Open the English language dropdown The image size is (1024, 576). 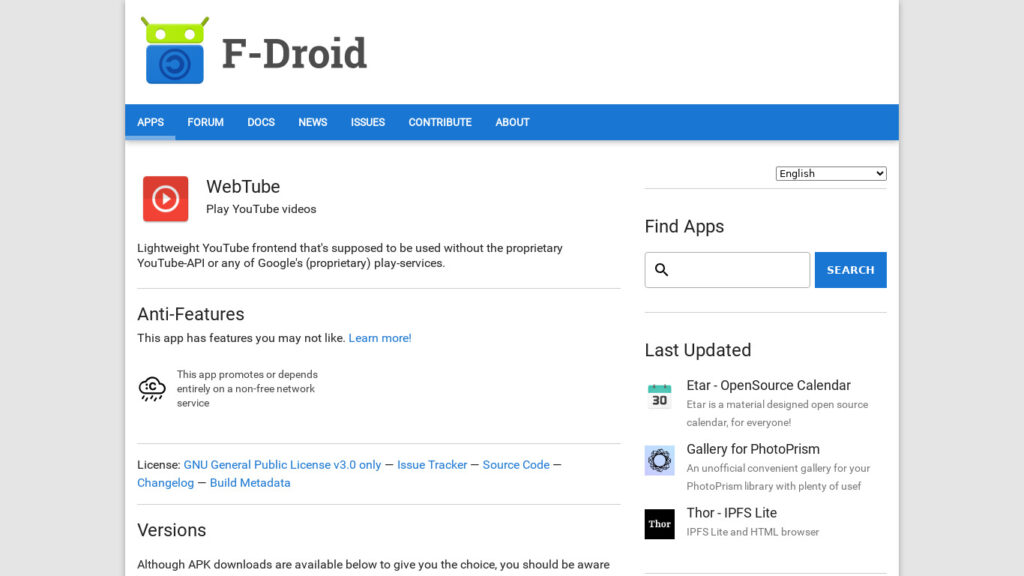(x=831, y=174)
